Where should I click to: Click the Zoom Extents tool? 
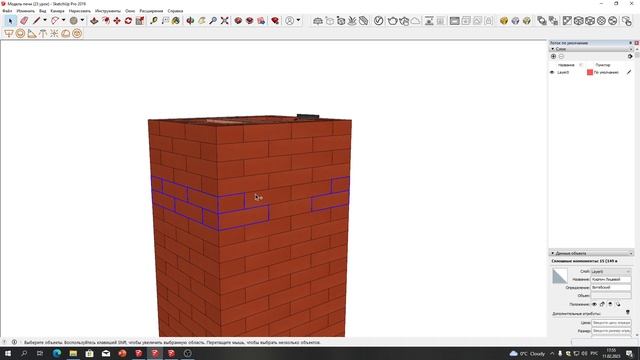click(x=224, y=20)
